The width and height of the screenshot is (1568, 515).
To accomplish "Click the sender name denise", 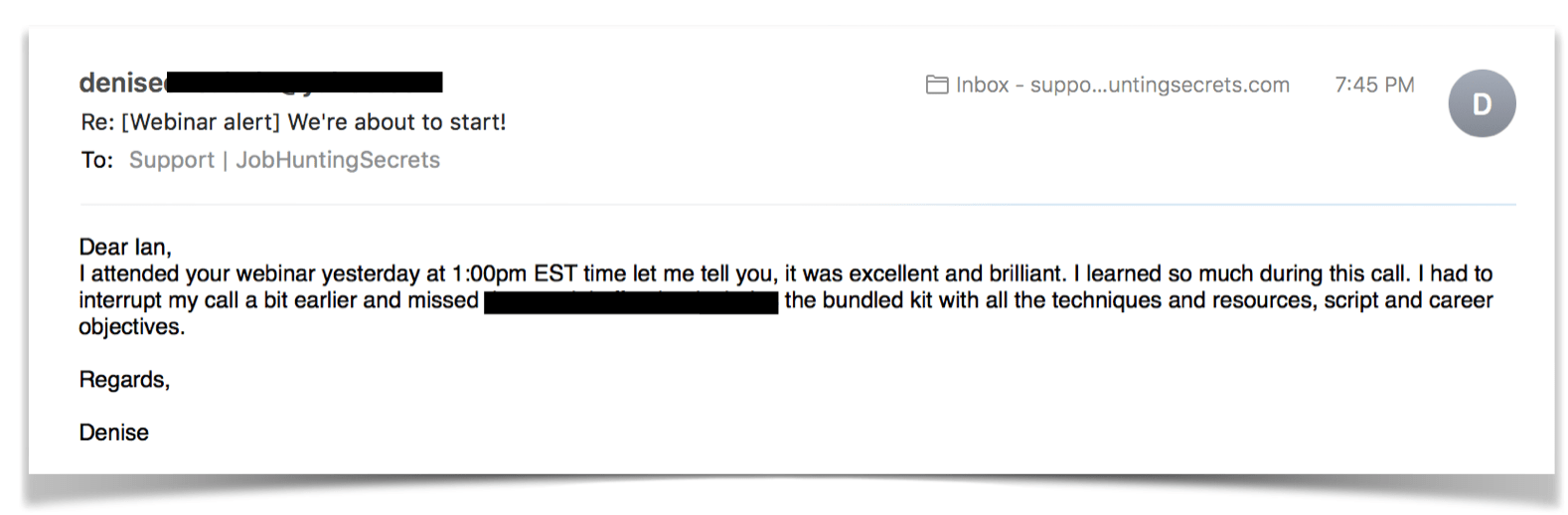I will [121, 83].
